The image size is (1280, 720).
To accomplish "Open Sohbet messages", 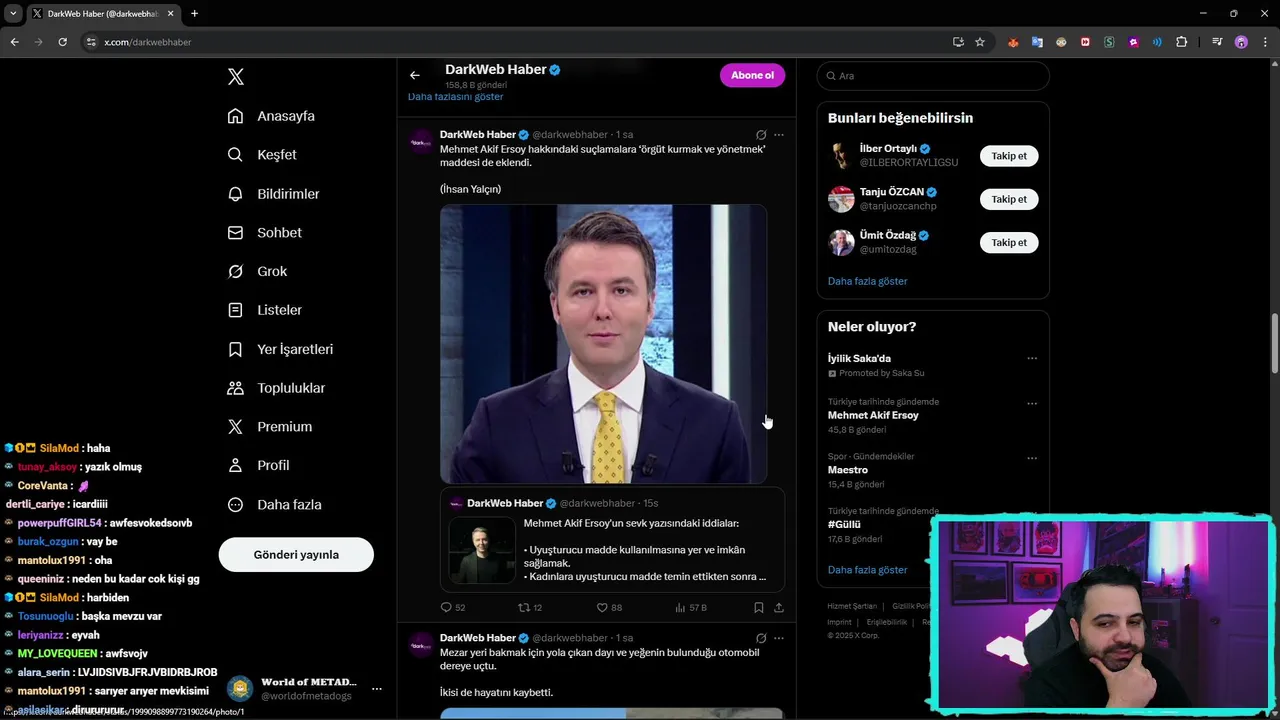I will tap(264, 233).
